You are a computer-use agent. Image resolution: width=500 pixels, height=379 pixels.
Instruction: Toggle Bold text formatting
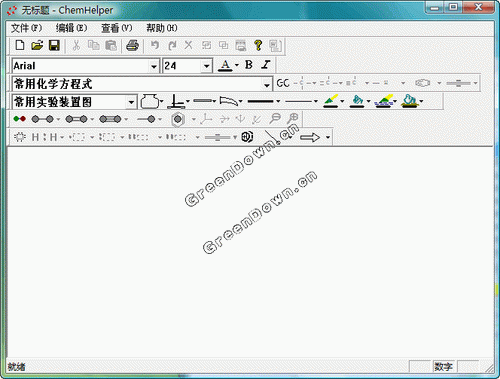(x=249, y=65)
